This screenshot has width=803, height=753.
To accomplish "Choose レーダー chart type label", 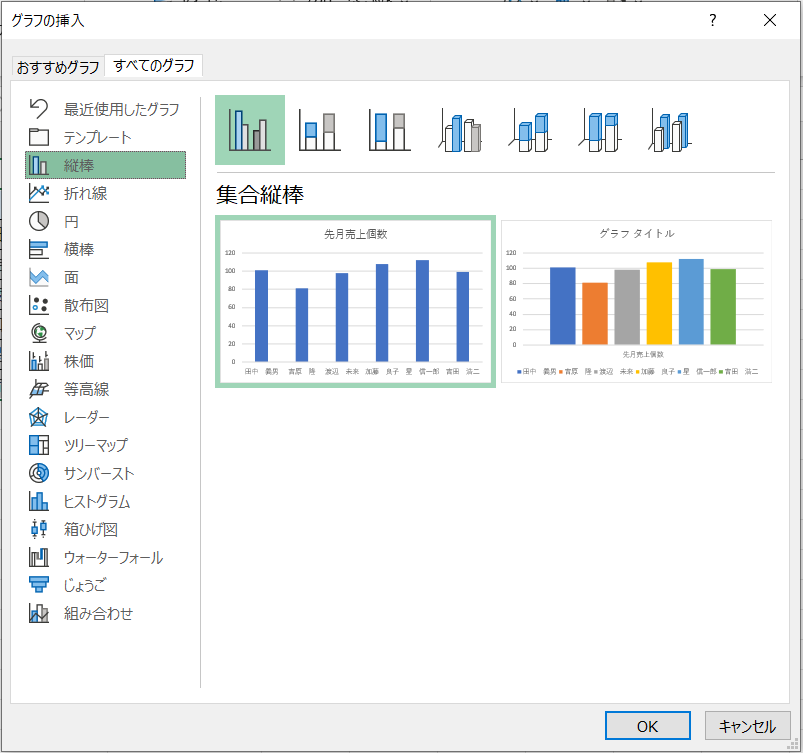I will click(x=87, y=417).
